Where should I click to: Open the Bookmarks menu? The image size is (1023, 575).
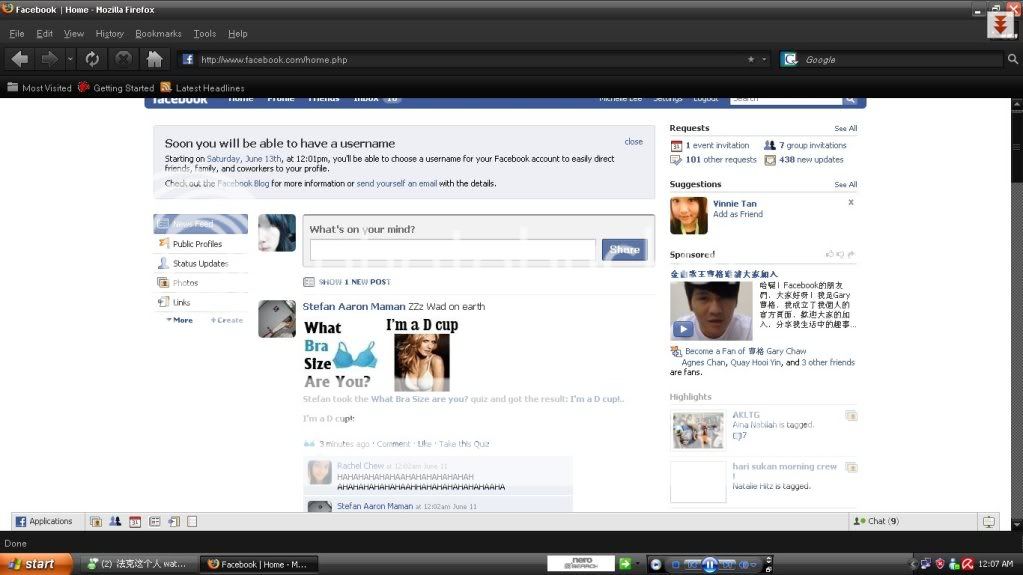(159, 34)
